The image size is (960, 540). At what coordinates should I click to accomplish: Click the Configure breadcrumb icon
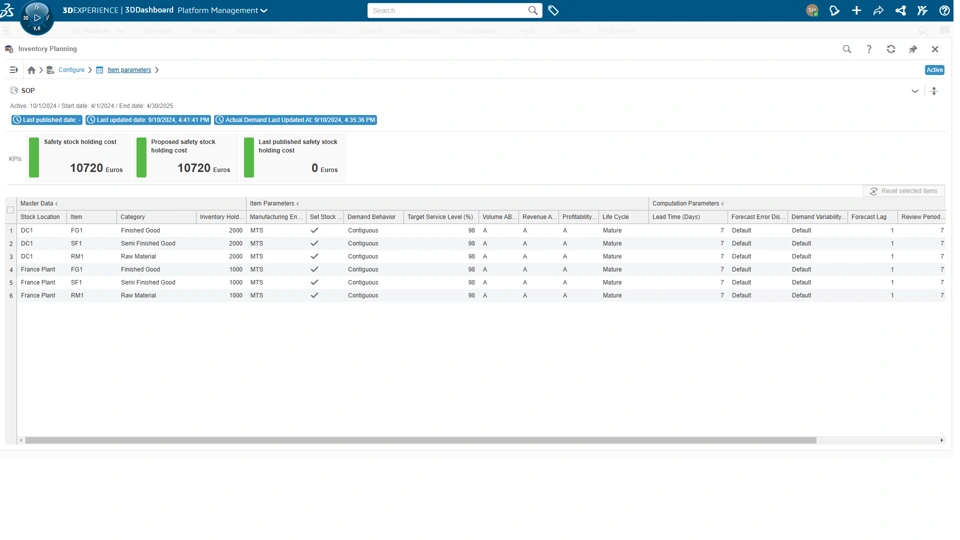click(x=50, y=70)
